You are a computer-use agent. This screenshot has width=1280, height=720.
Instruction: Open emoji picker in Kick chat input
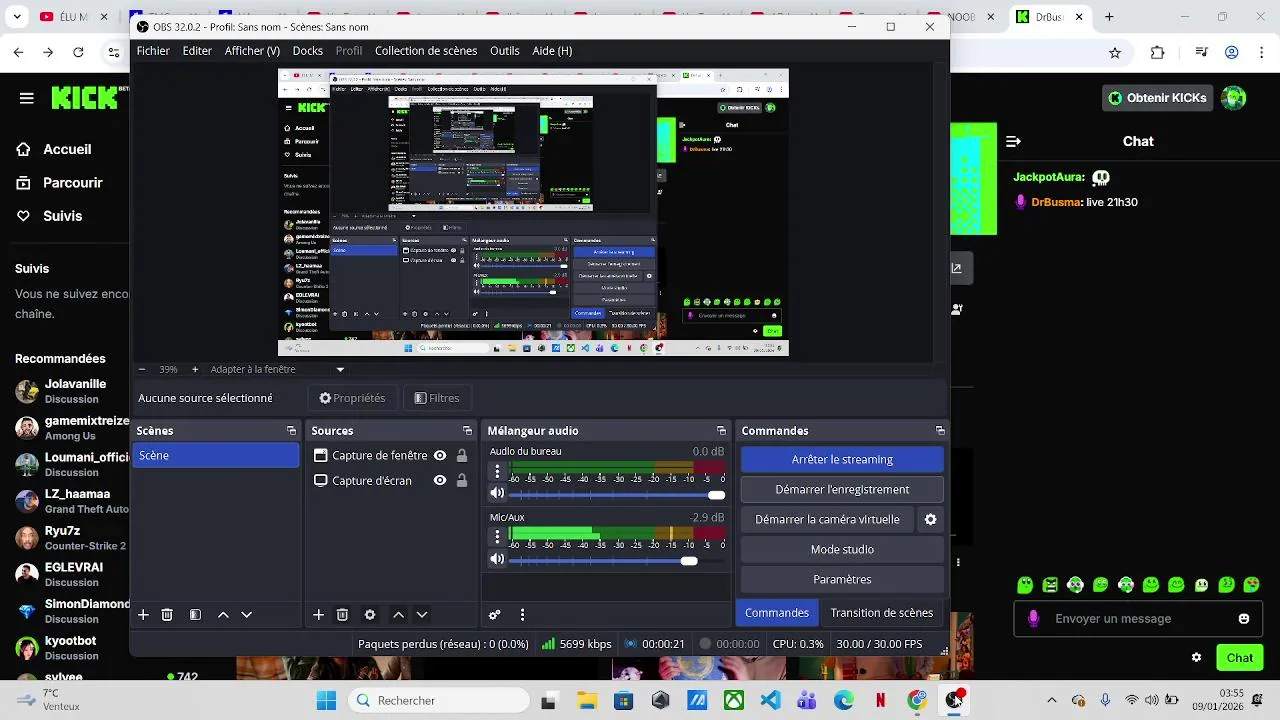click(1244, 619)
